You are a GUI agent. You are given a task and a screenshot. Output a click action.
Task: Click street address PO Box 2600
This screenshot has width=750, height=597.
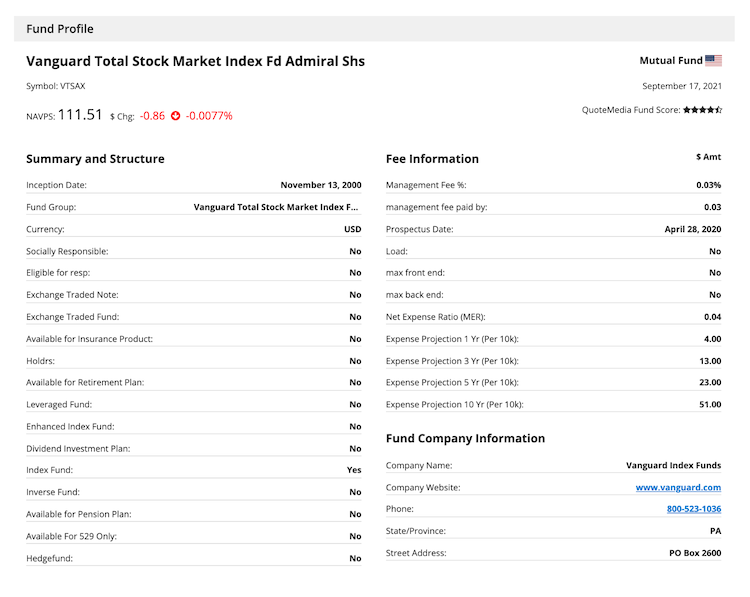(695, 553)
